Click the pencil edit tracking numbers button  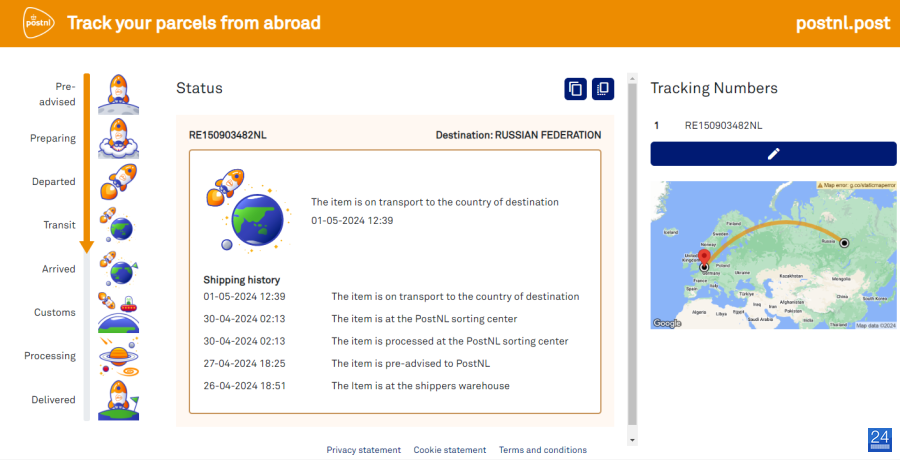tap(773, 154)
